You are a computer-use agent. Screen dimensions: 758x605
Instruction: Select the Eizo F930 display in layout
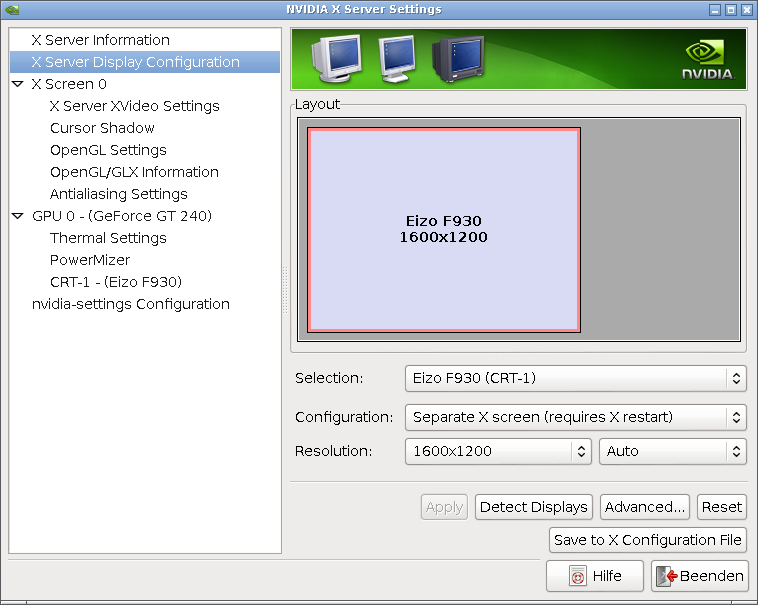tap(444, 230)
